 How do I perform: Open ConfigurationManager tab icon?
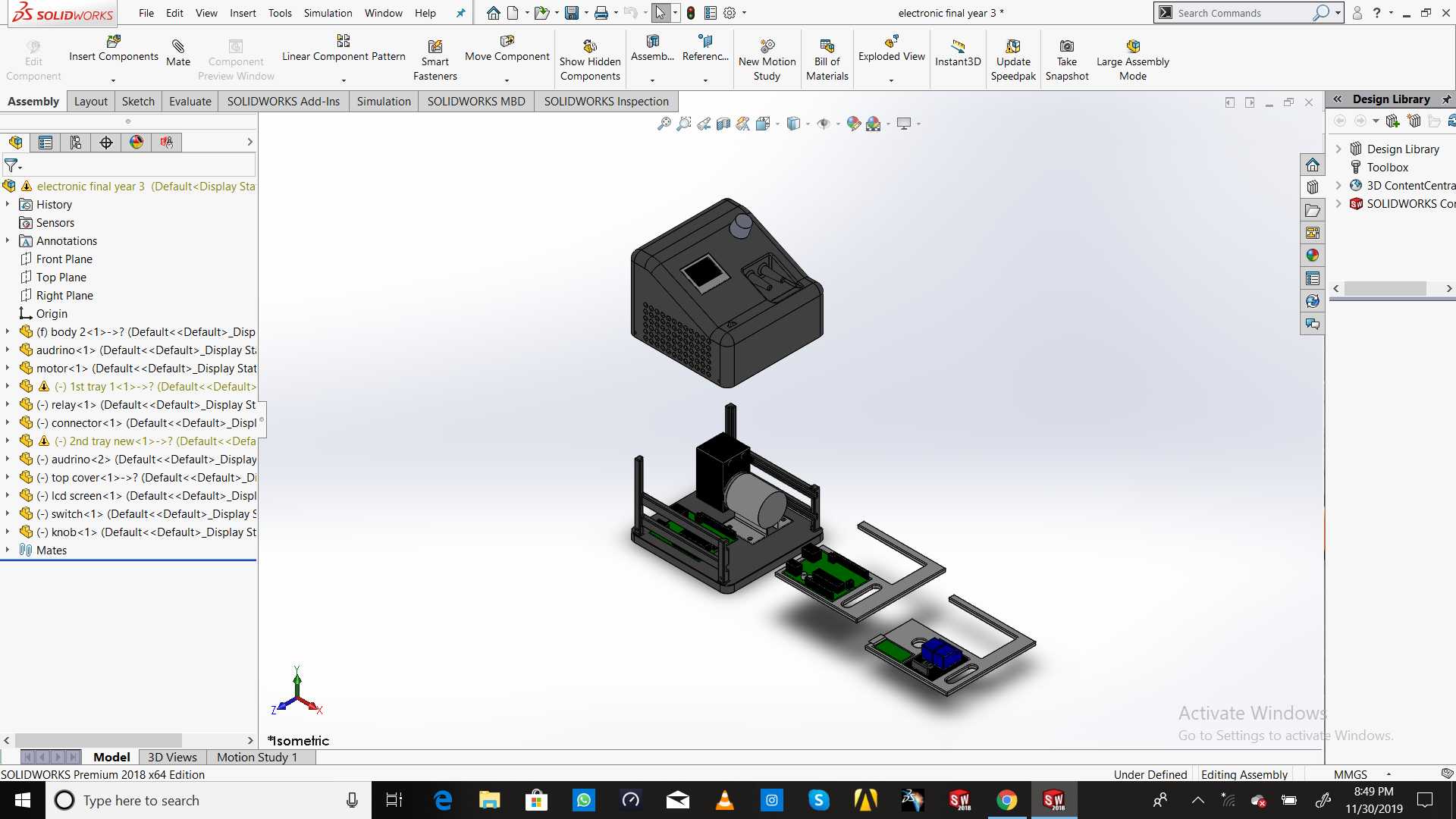[x=76, y=142]
